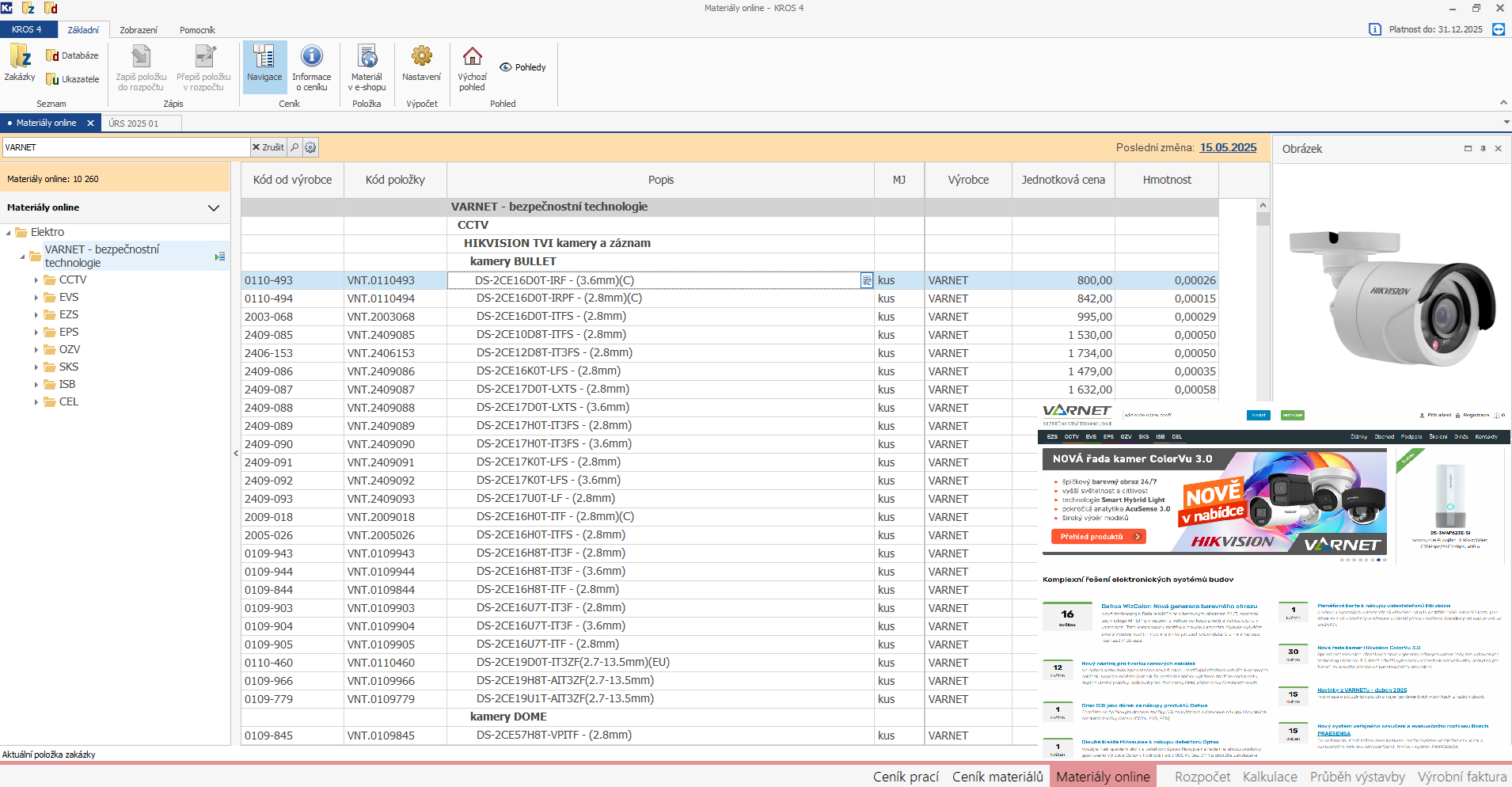Collapse the Materiály online panel chevron
1512x787 pixels.
pyautogui.click(x=213, y=208)
